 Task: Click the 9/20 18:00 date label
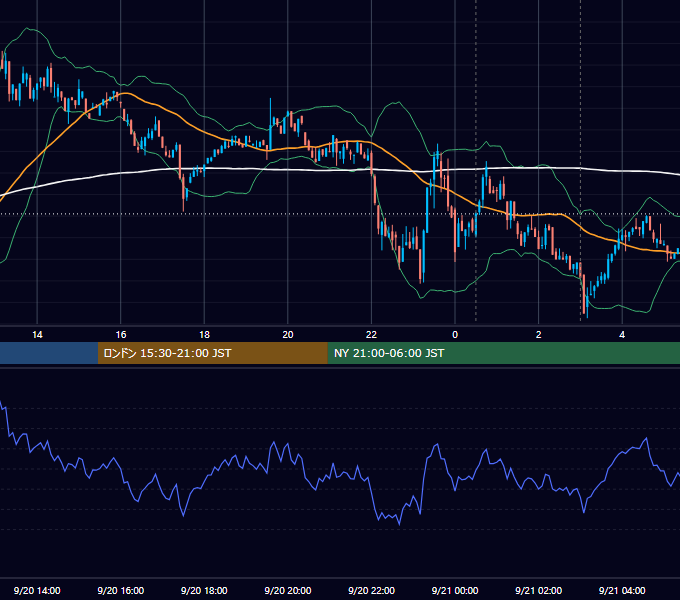204,590
